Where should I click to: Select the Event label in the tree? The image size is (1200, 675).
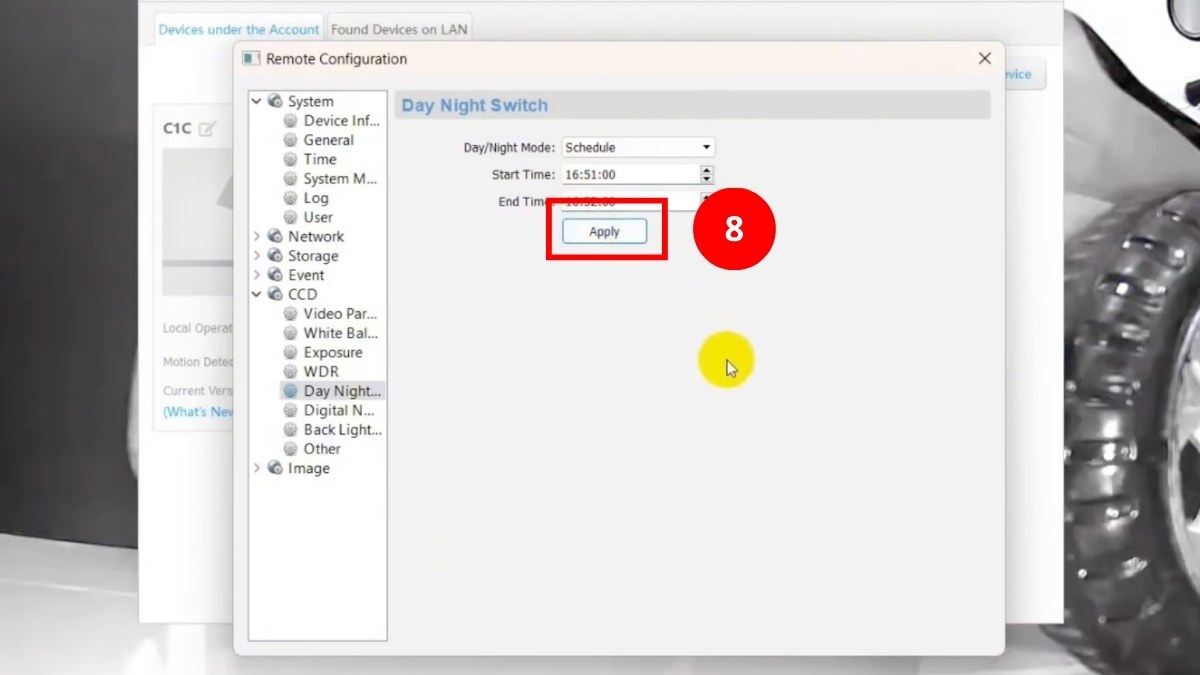coord(306,275)
